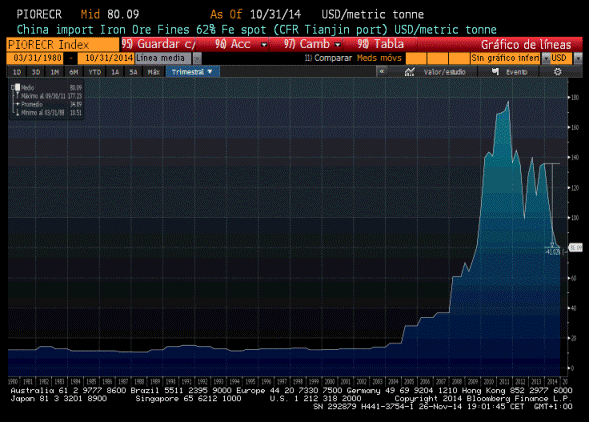The image size is (589, 422).
Task: Collapse toolbar with double-arrow icon
Action: click(x=382, y=71)
